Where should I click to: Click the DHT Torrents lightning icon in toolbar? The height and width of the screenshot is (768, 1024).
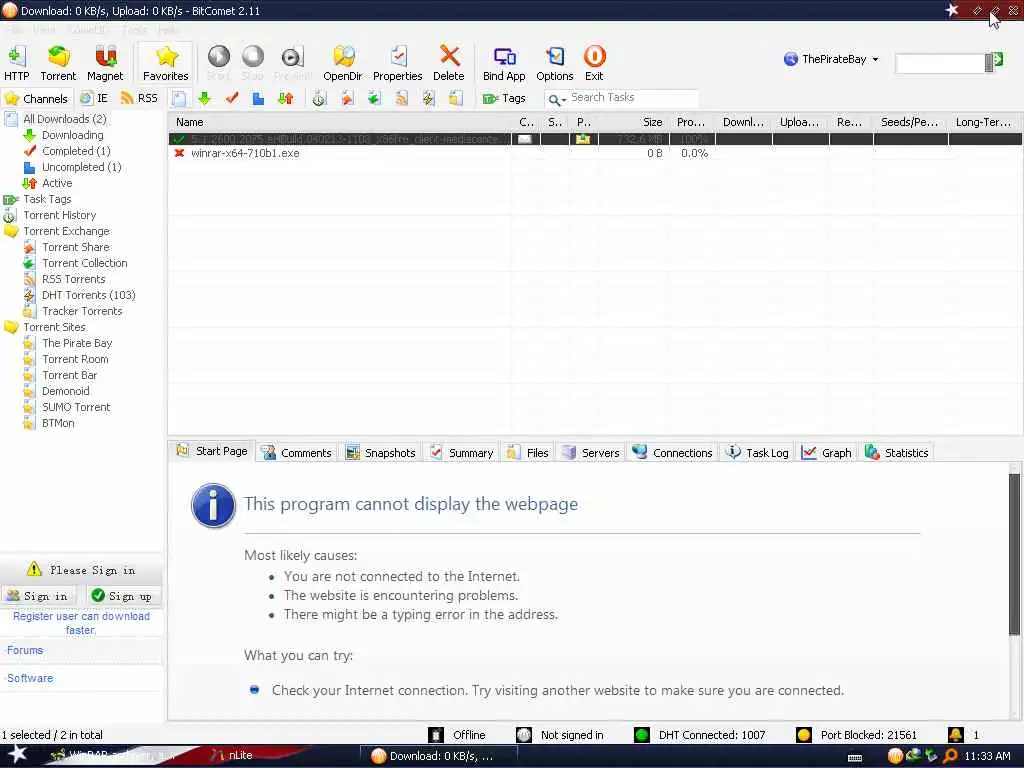(428, 99)
